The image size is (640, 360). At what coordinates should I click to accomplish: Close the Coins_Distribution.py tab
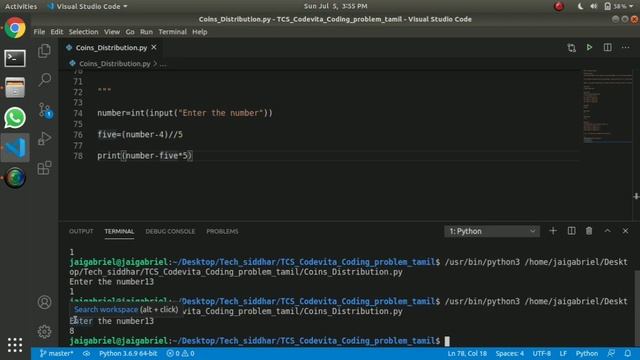click(154, 47)
